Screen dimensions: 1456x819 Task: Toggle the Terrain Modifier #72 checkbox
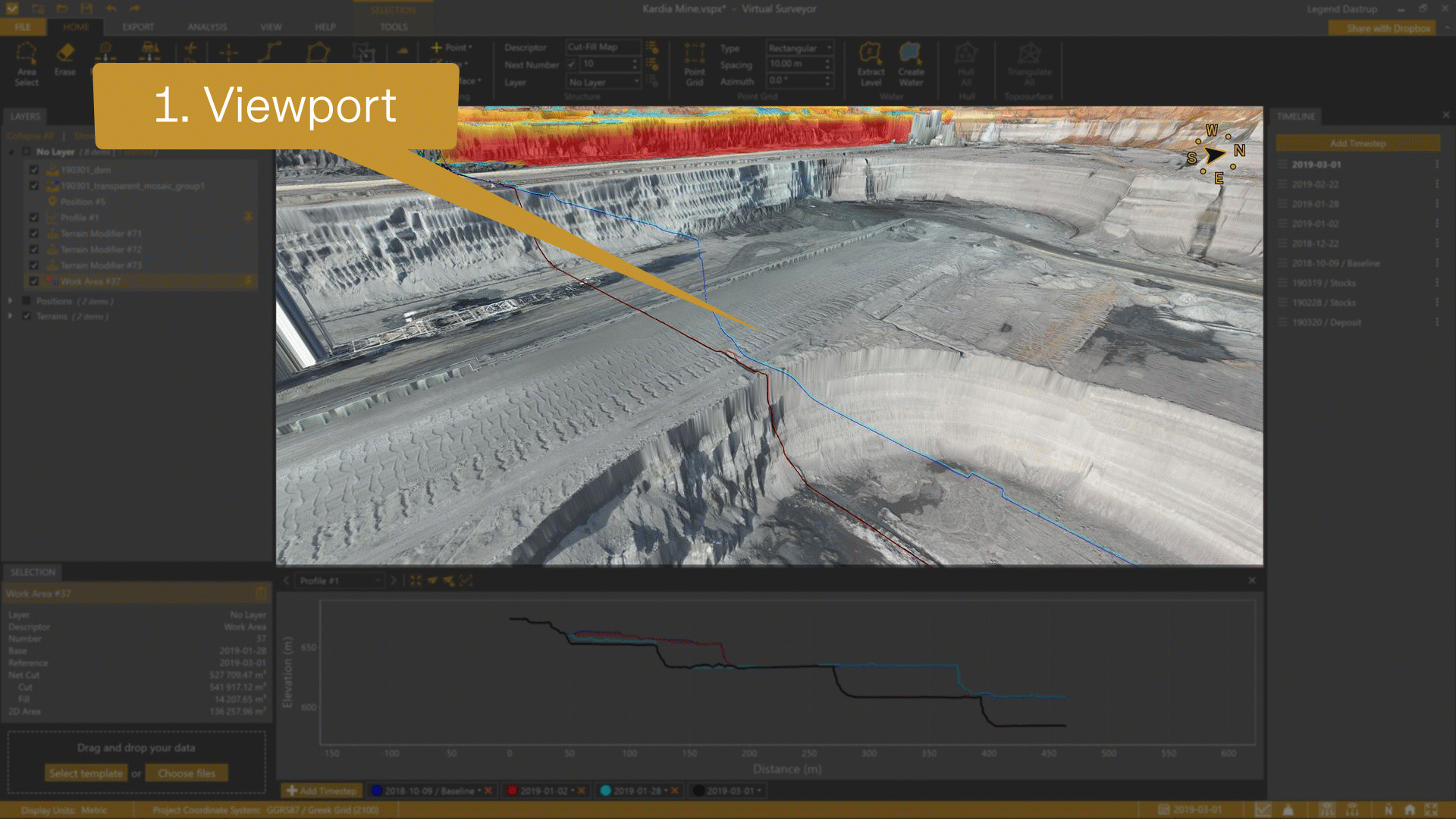[34, 249]
